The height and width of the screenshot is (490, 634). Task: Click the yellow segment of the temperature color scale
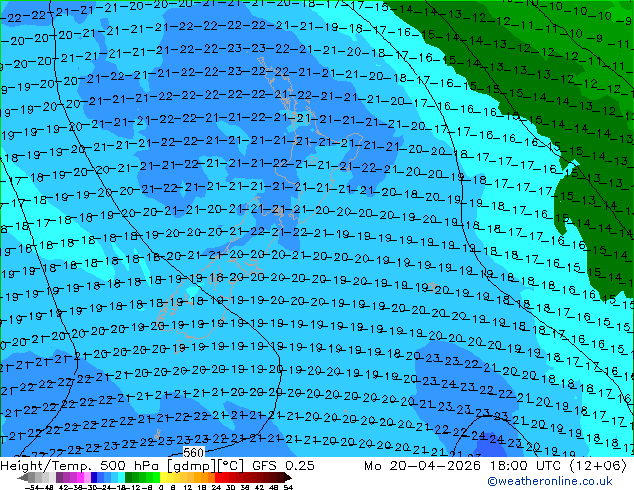pyautogui.click(x=163, y=477)
